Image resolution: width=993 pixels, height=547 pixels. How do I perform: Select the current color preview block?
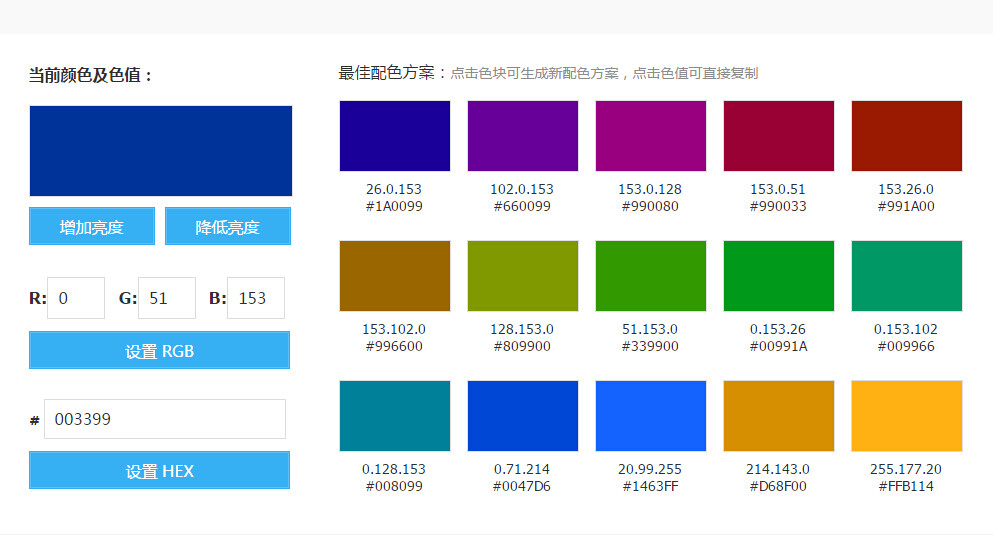point(161,151)
